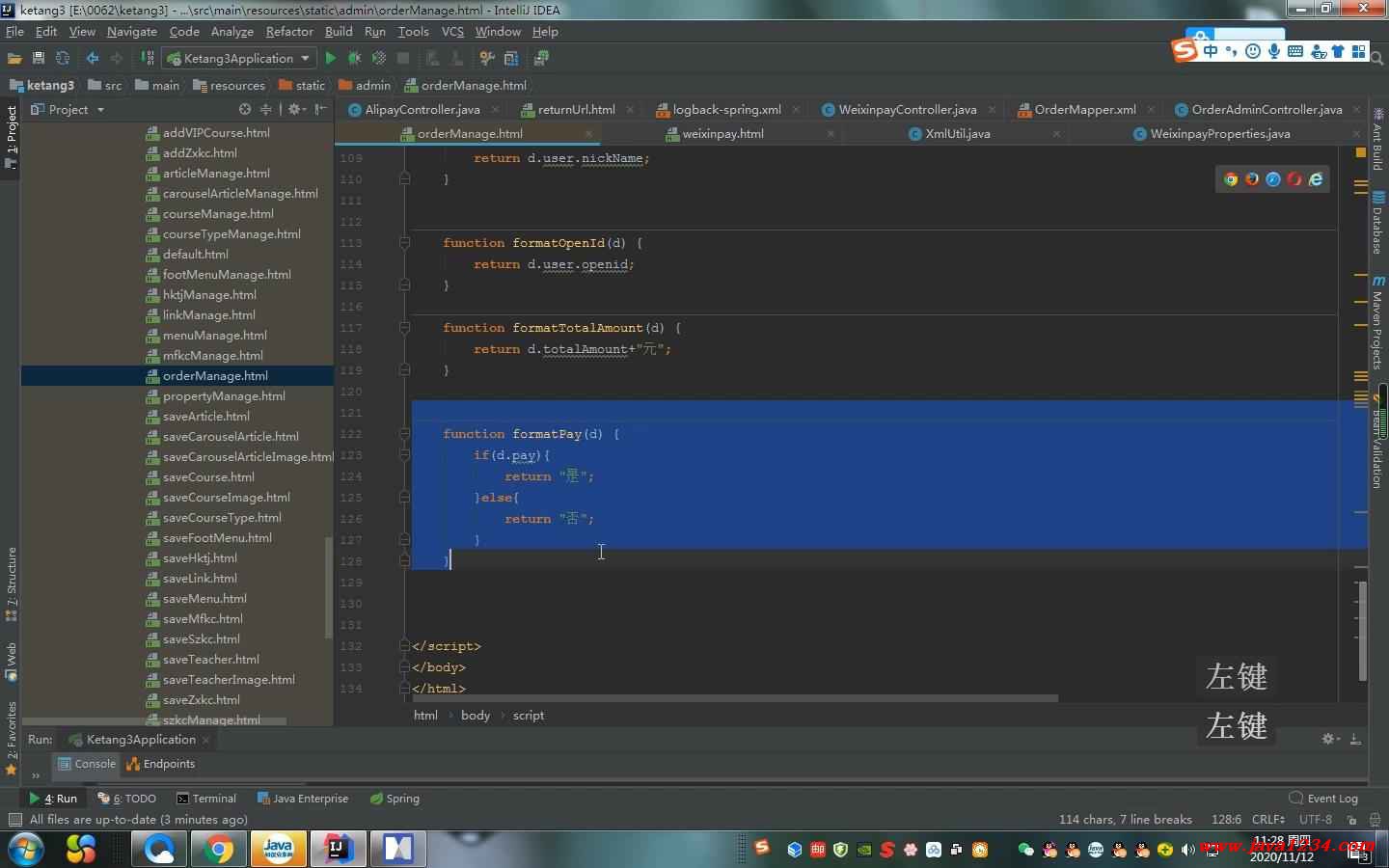Open in Internet Explorer browser icon
Screen dimensions: 1389x868
pyautogui.click(x=1316, y=179)
